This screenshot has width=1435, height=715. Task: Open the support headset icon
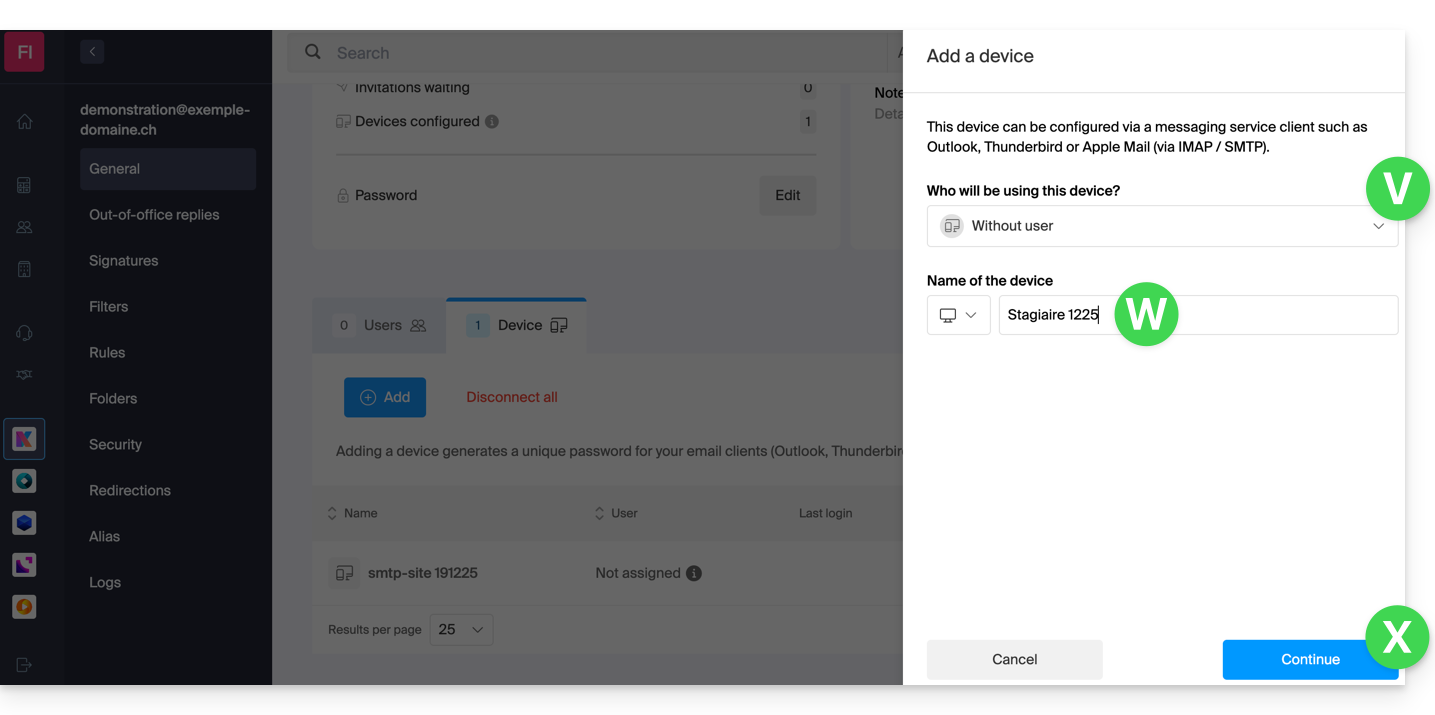coord(24,333)
